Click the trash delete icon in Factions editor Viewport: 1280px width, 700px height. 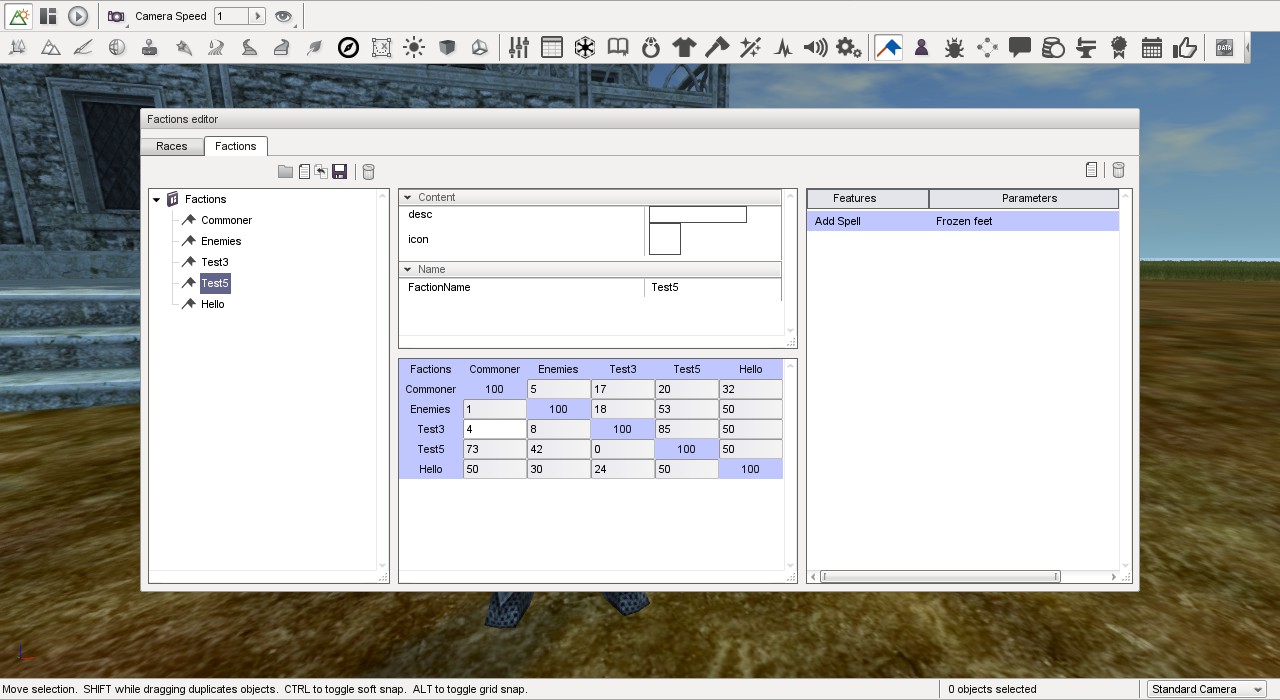[x=368, y=171]
